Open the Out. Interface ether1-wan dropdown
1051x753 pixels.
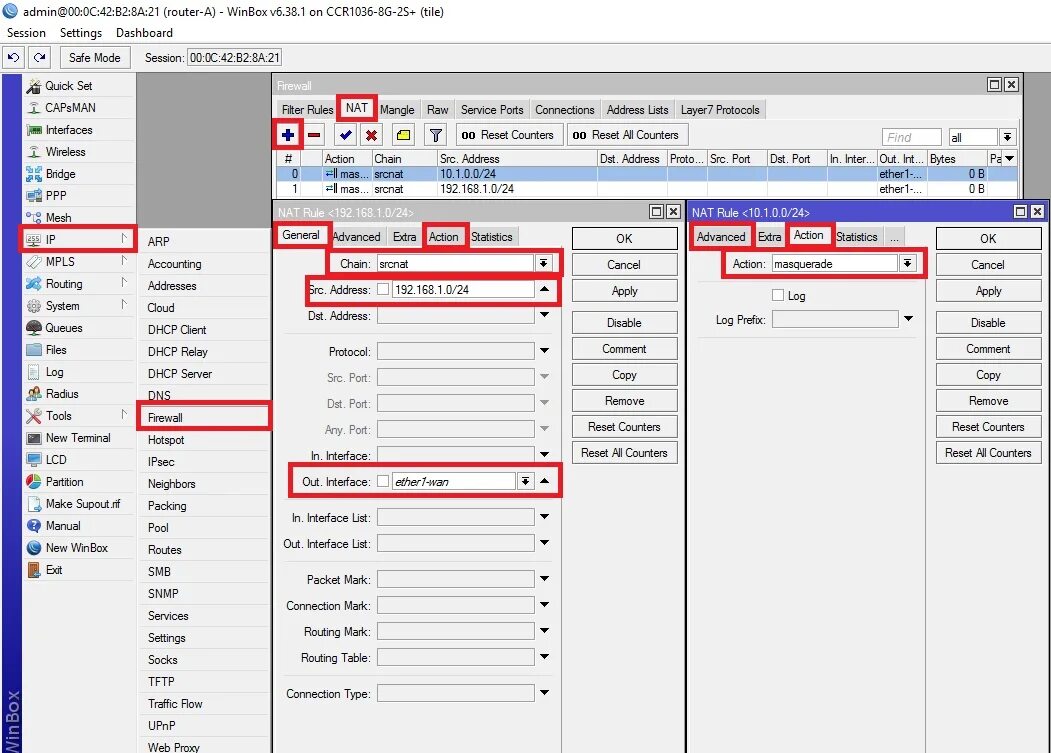pos(526,481)
